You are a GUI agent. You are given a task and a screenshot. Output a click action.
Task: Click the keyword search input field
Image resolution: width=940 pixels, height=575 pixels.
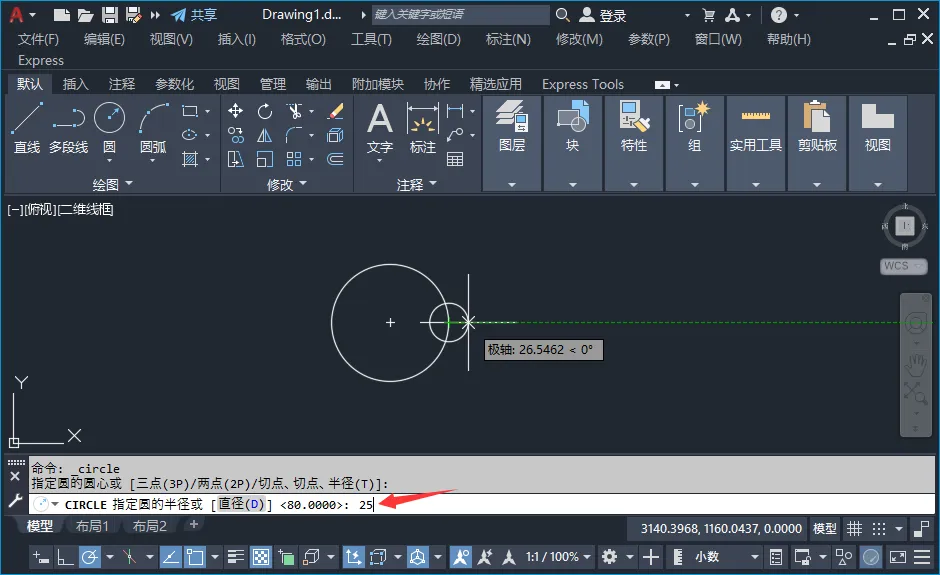460,14
